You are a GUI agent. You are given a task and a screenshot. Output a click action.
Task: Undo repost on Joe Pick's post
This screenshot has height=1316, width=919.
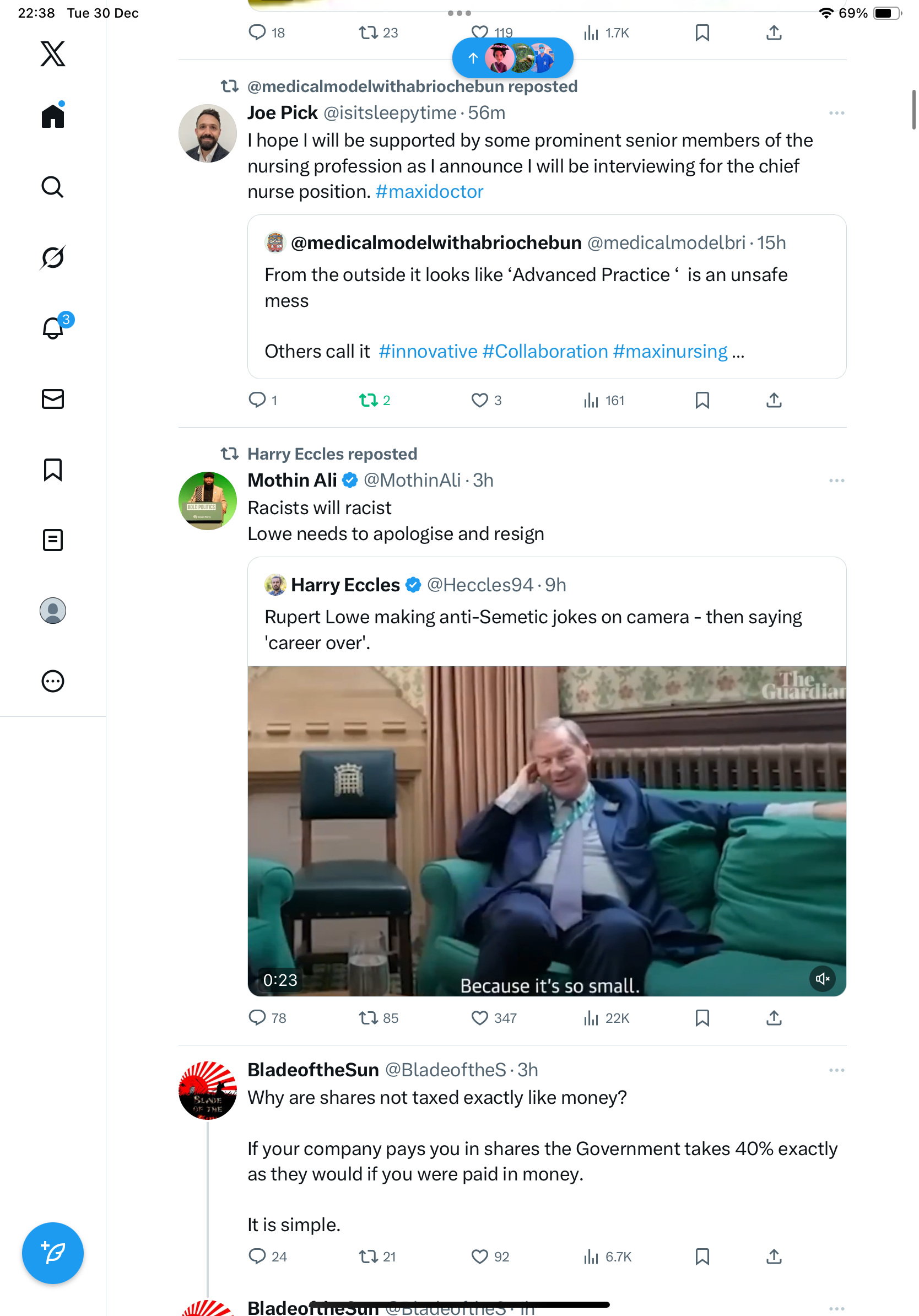pos(375,400)
